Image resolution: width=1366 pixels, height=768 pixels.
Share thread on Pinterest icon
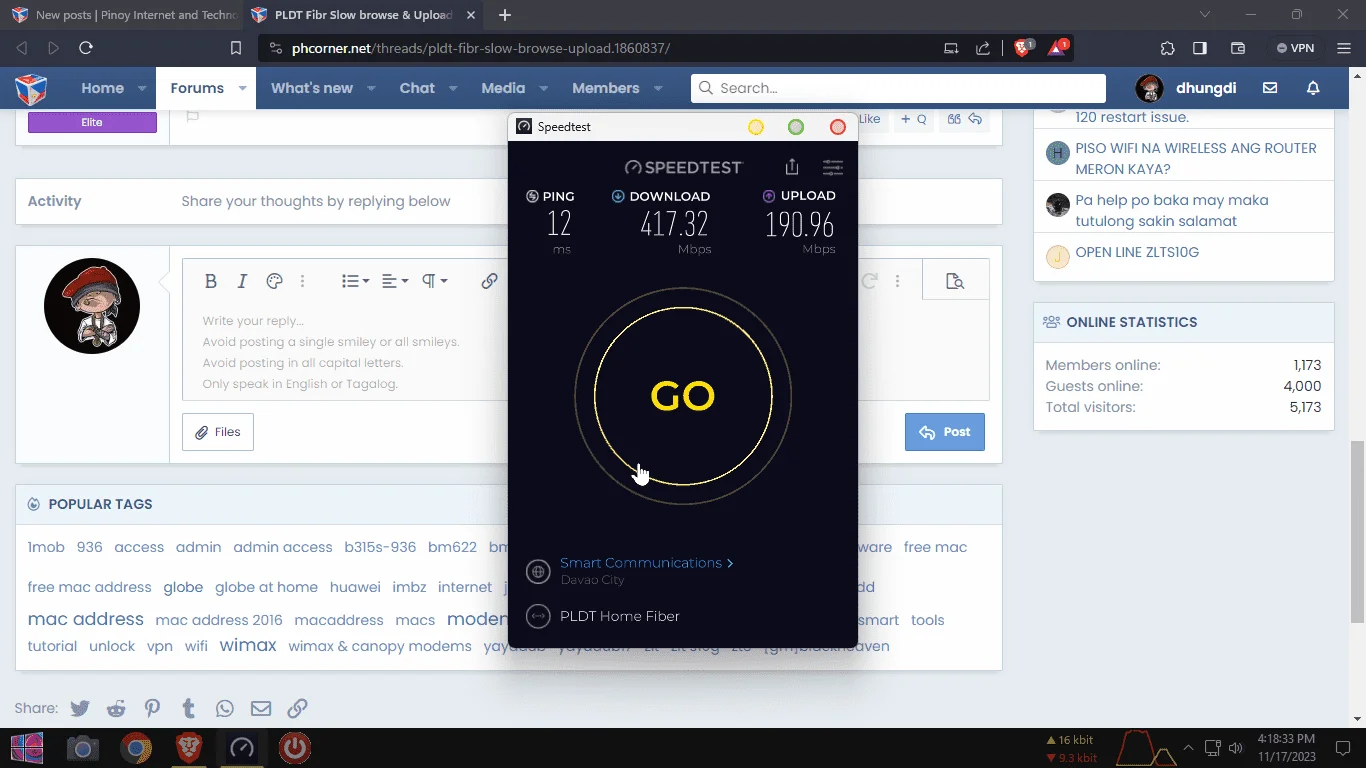pyautogui.click(x=152, y=708)
